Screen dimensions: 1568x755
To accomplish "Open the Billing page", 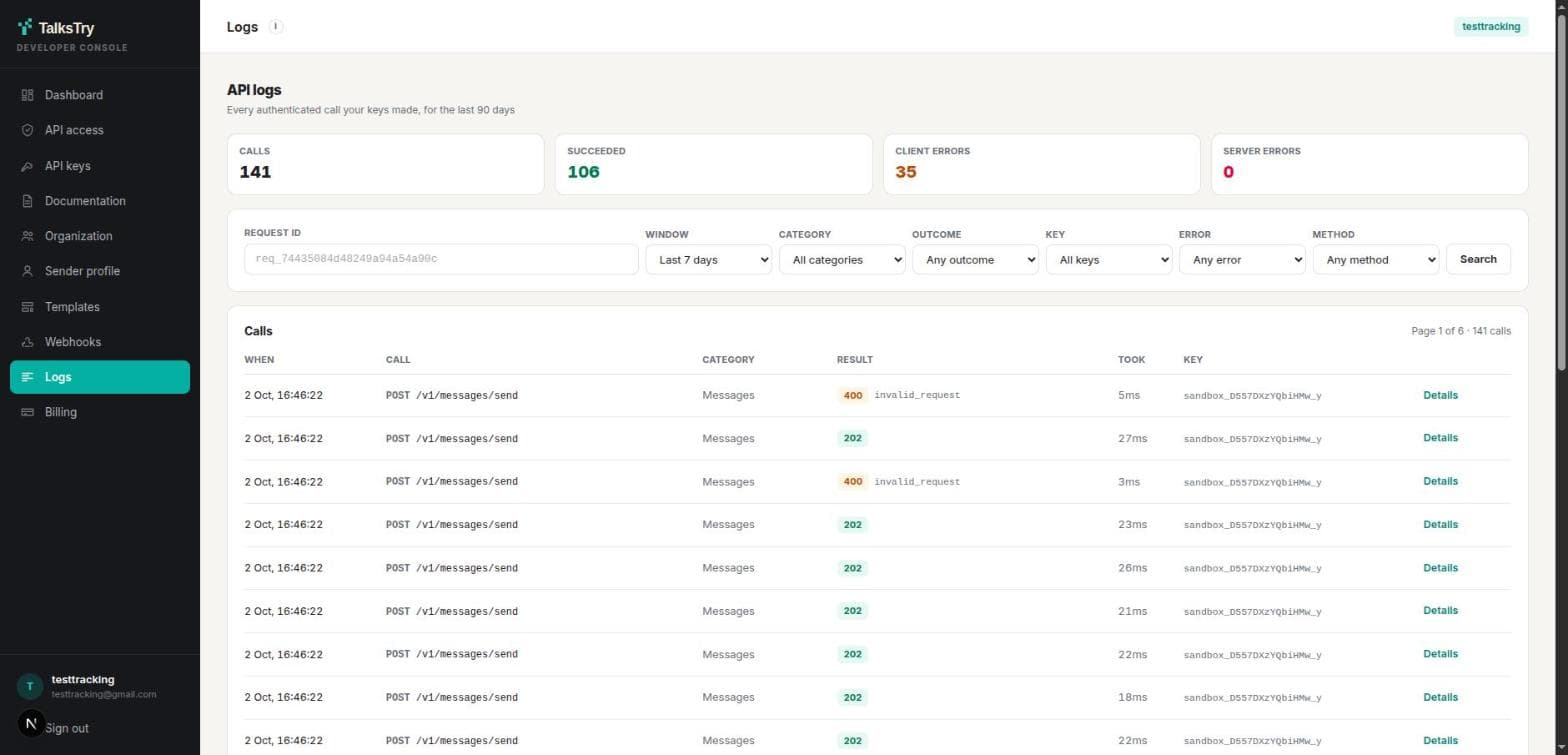I will (x=100, y=412).
